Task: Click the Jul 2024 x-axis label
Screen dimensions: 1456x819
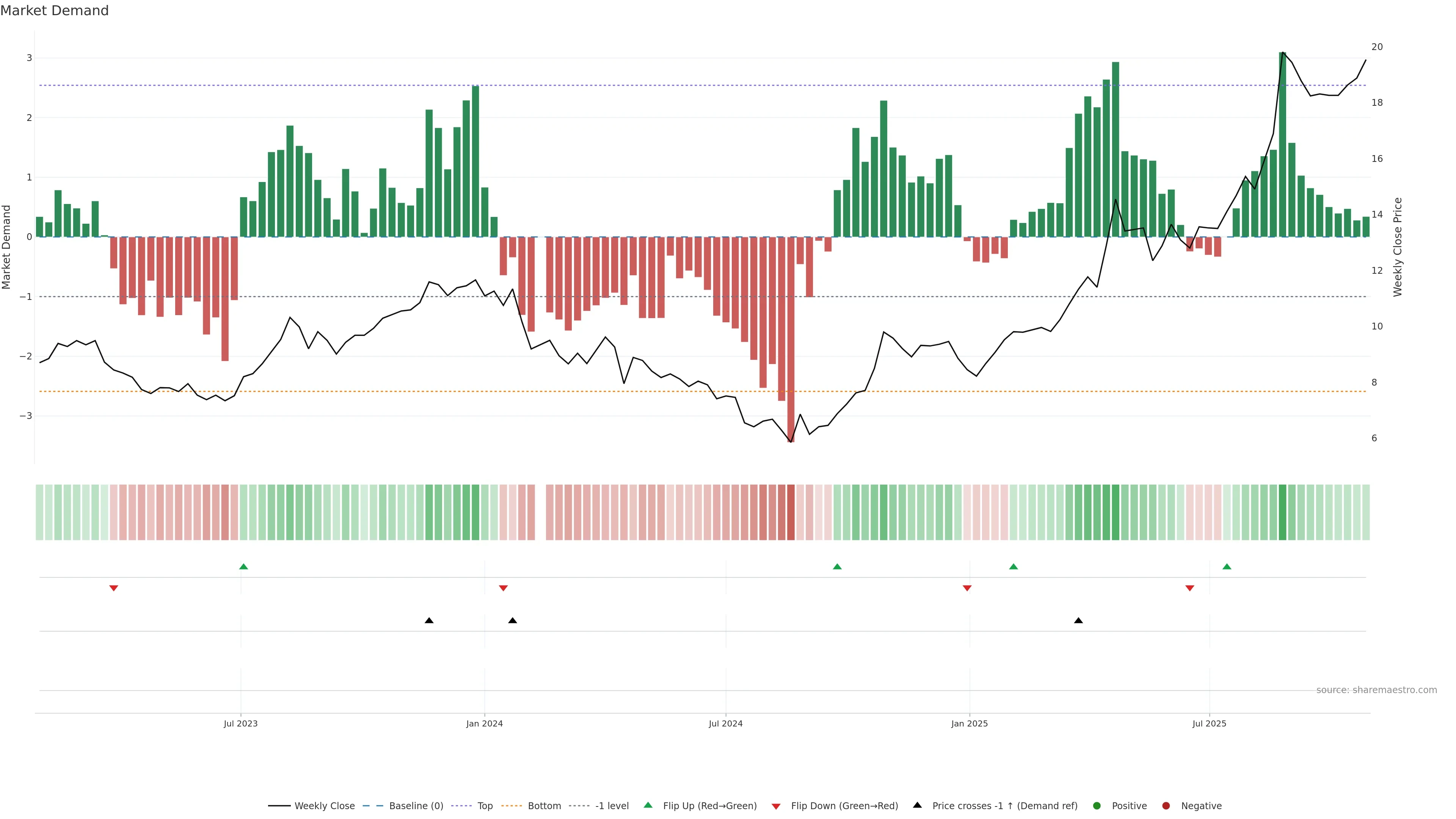Action: [x=725, y=723]
